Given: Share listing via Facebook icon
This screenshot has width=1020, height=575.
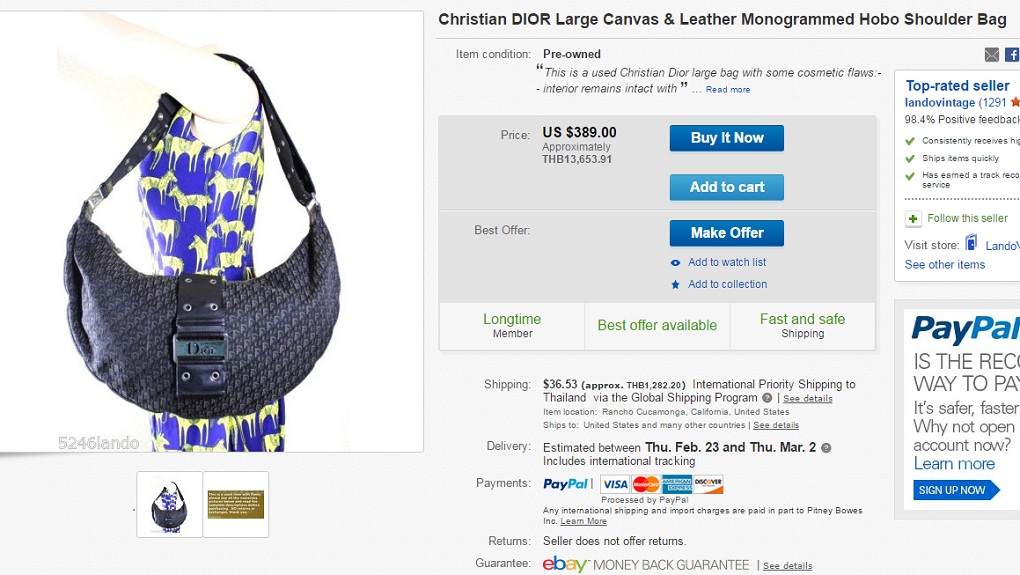Looking at the screenshot, I should [1013, 55].
